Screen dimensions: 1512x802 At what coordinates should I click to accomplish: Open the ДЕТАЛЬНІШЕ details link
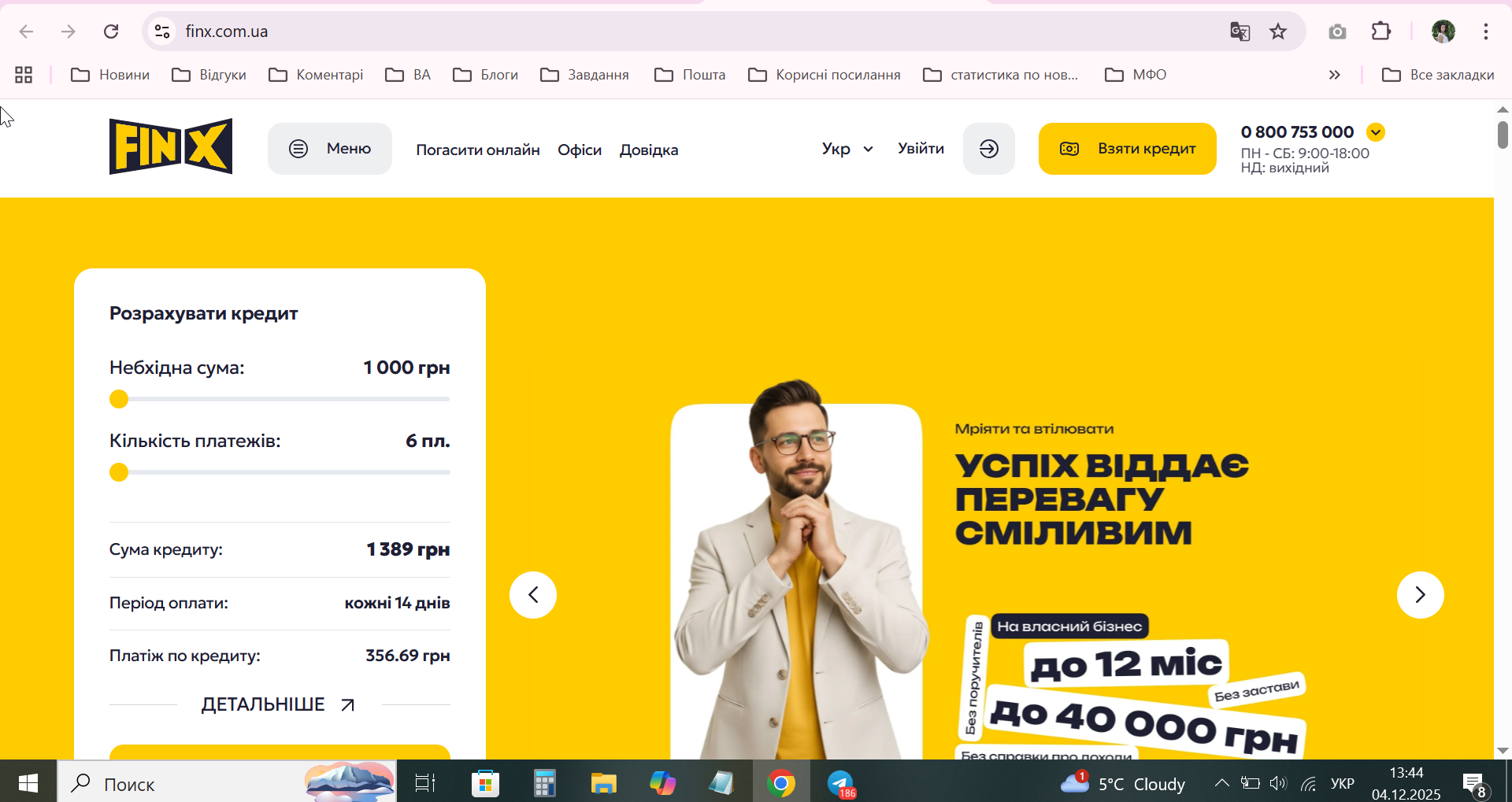(279, 704)
